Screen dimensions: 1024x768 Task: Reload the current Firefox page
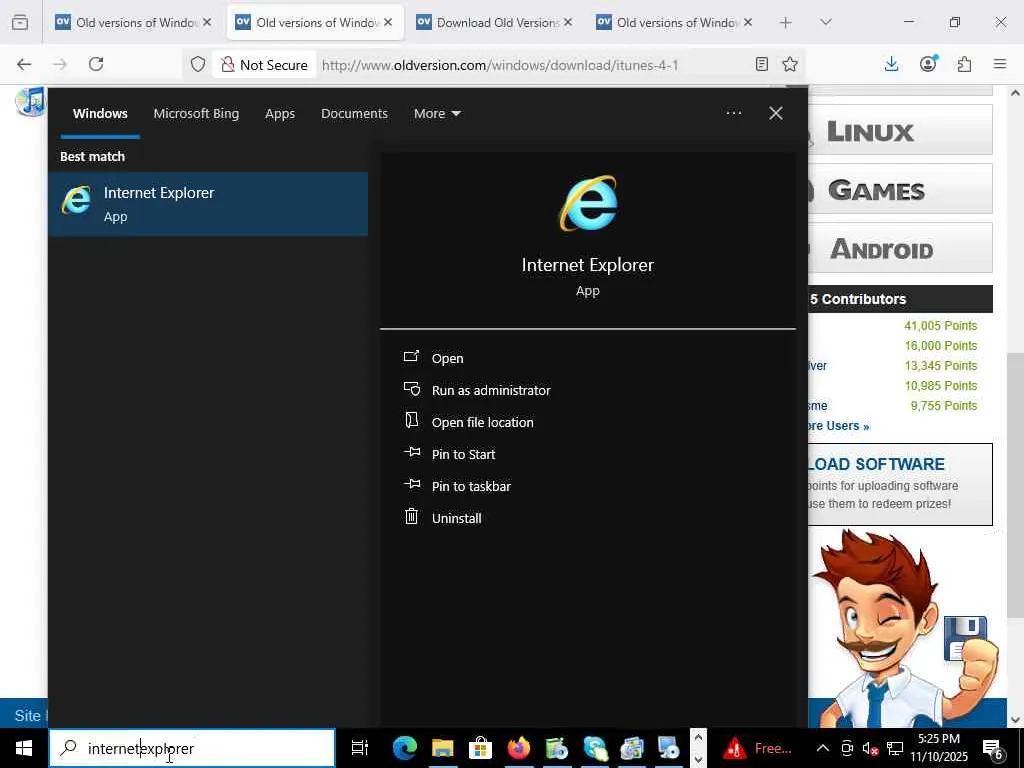96,64
